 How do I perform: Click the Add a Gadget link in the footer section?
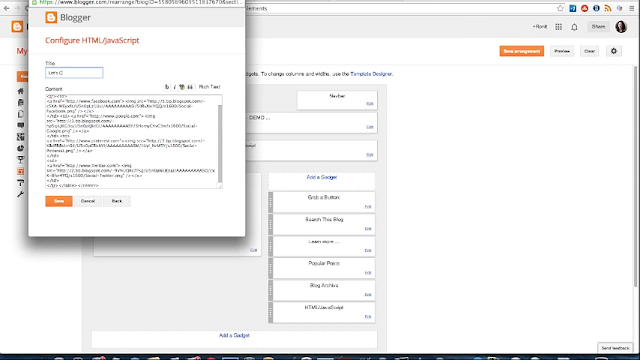(x=234, y=335)
